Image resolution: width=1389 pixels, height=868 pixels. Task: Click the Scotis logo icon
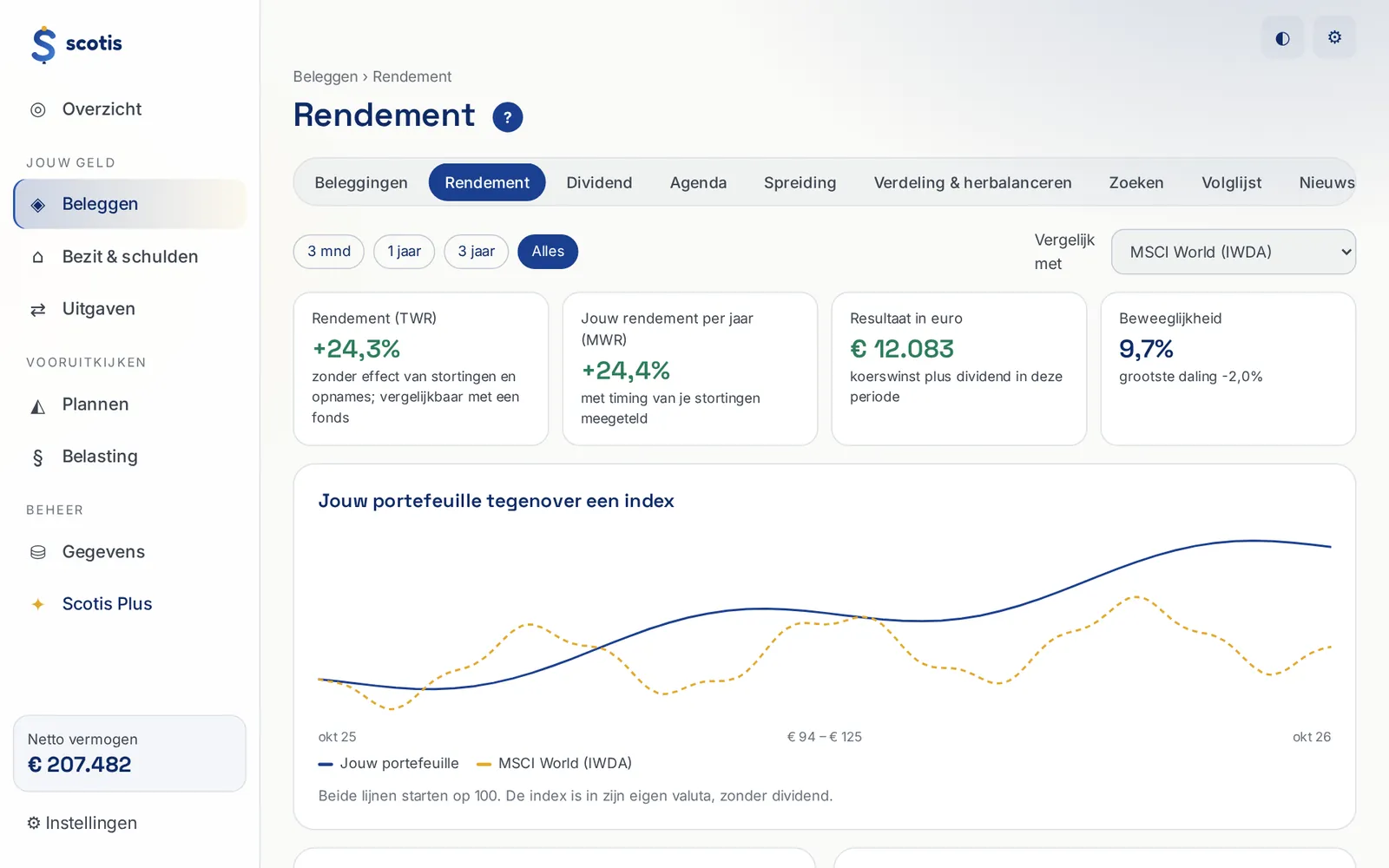coord(43,44)
